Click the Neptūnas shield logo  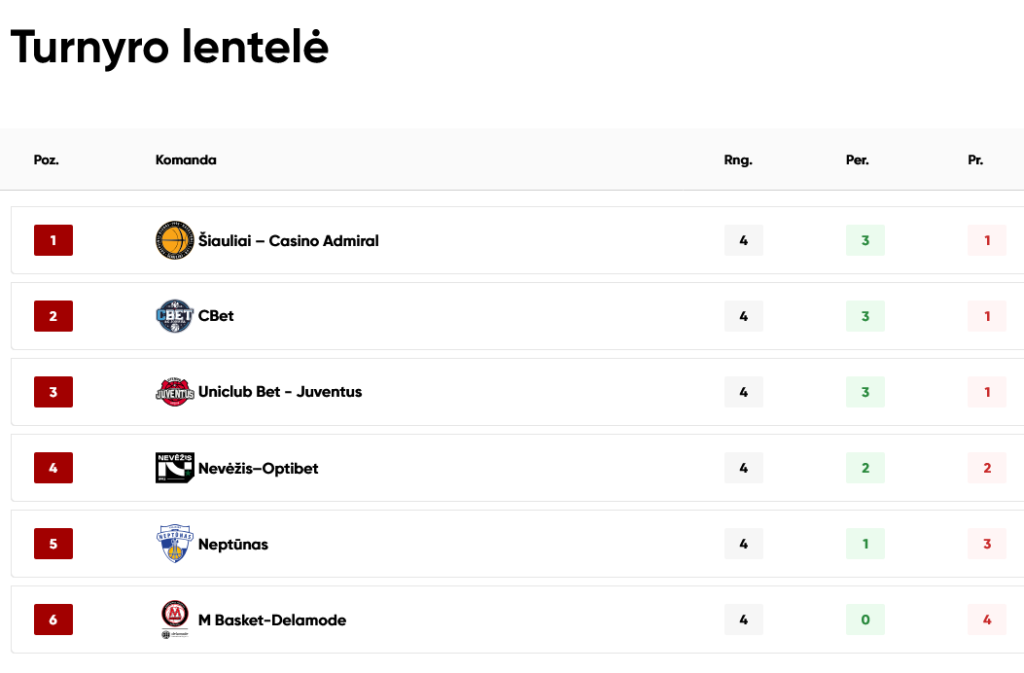click(x=174, y=543)
